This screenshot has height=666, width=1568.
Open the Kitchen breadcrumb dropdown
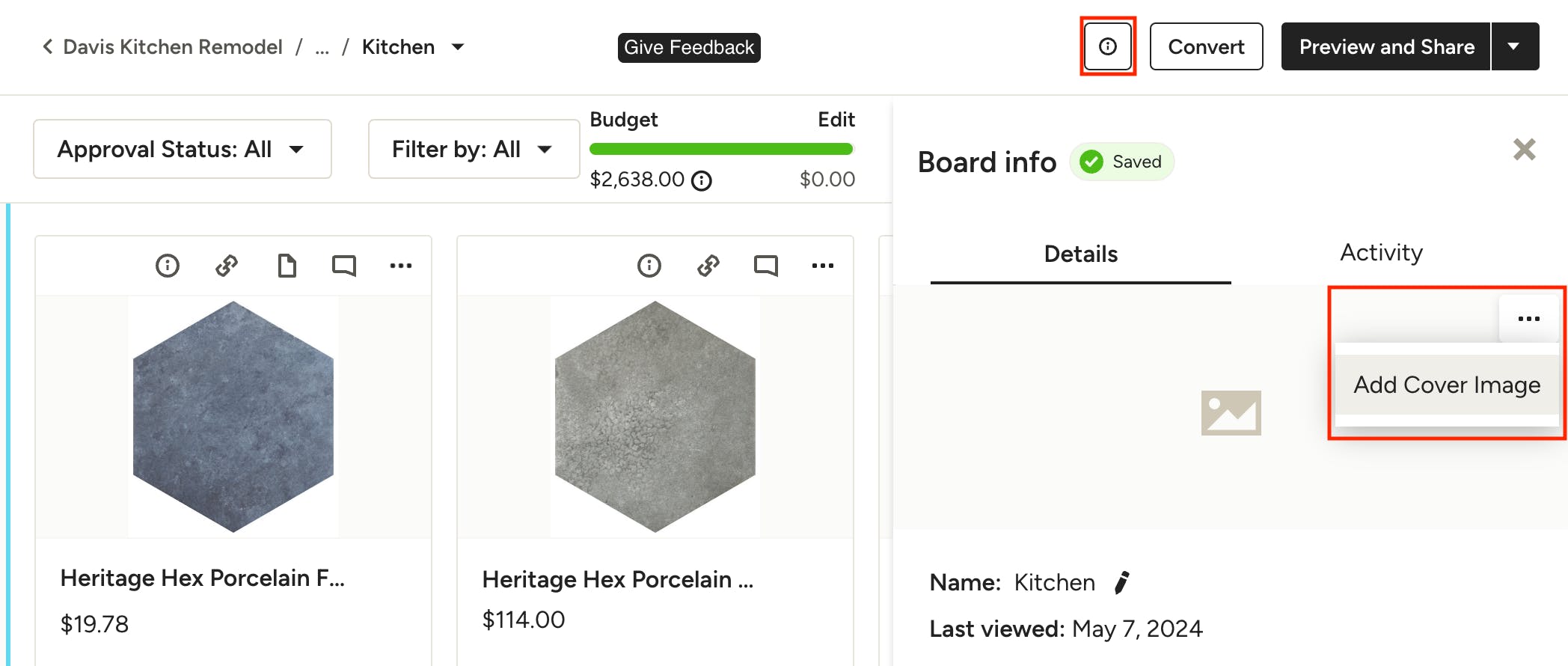tap(458, 47)
